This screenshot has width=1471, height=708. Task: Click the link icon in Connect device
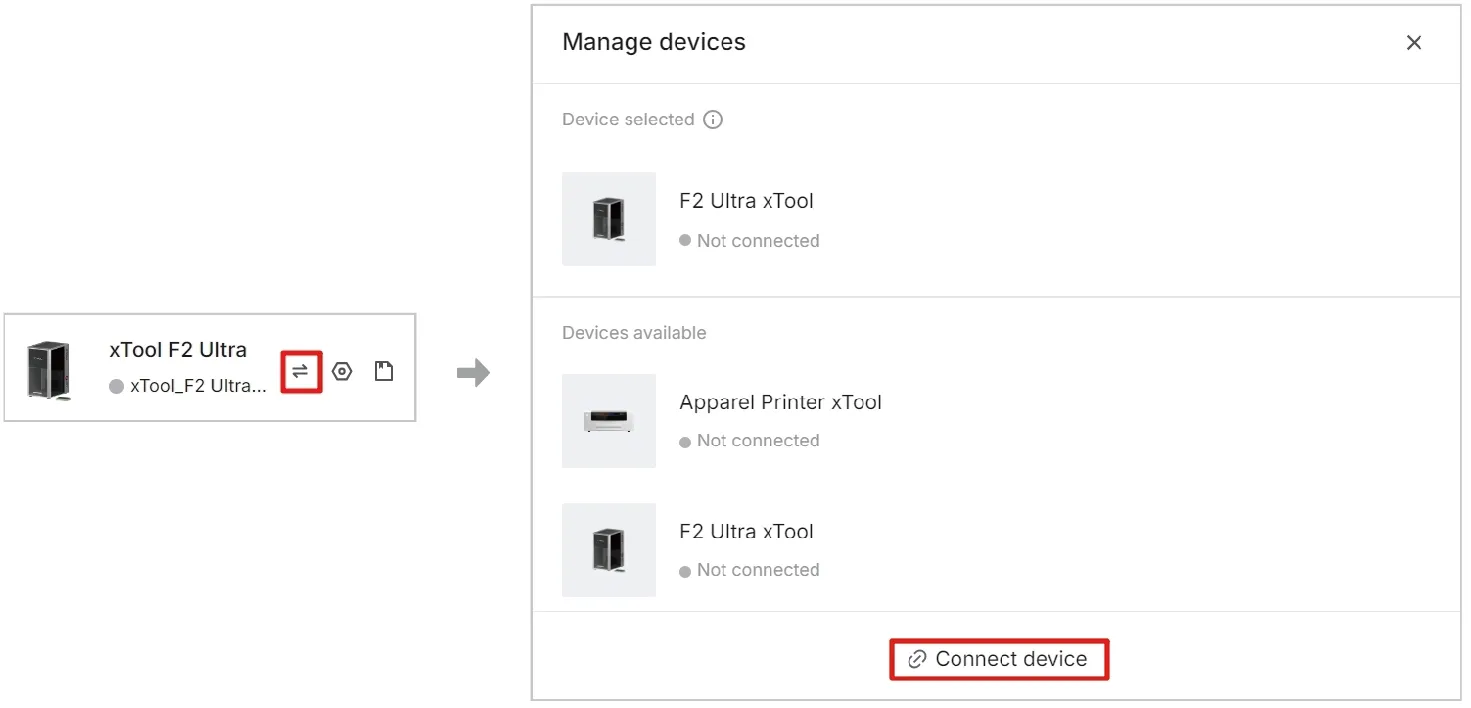click(x=917, y=660)
